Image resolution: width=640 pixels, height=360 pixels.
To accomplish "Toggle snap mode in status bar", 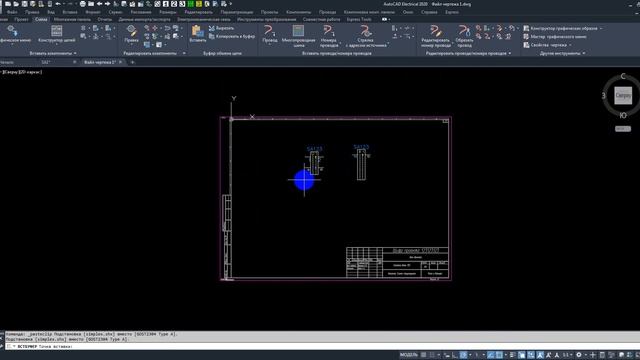I will 432,355.
